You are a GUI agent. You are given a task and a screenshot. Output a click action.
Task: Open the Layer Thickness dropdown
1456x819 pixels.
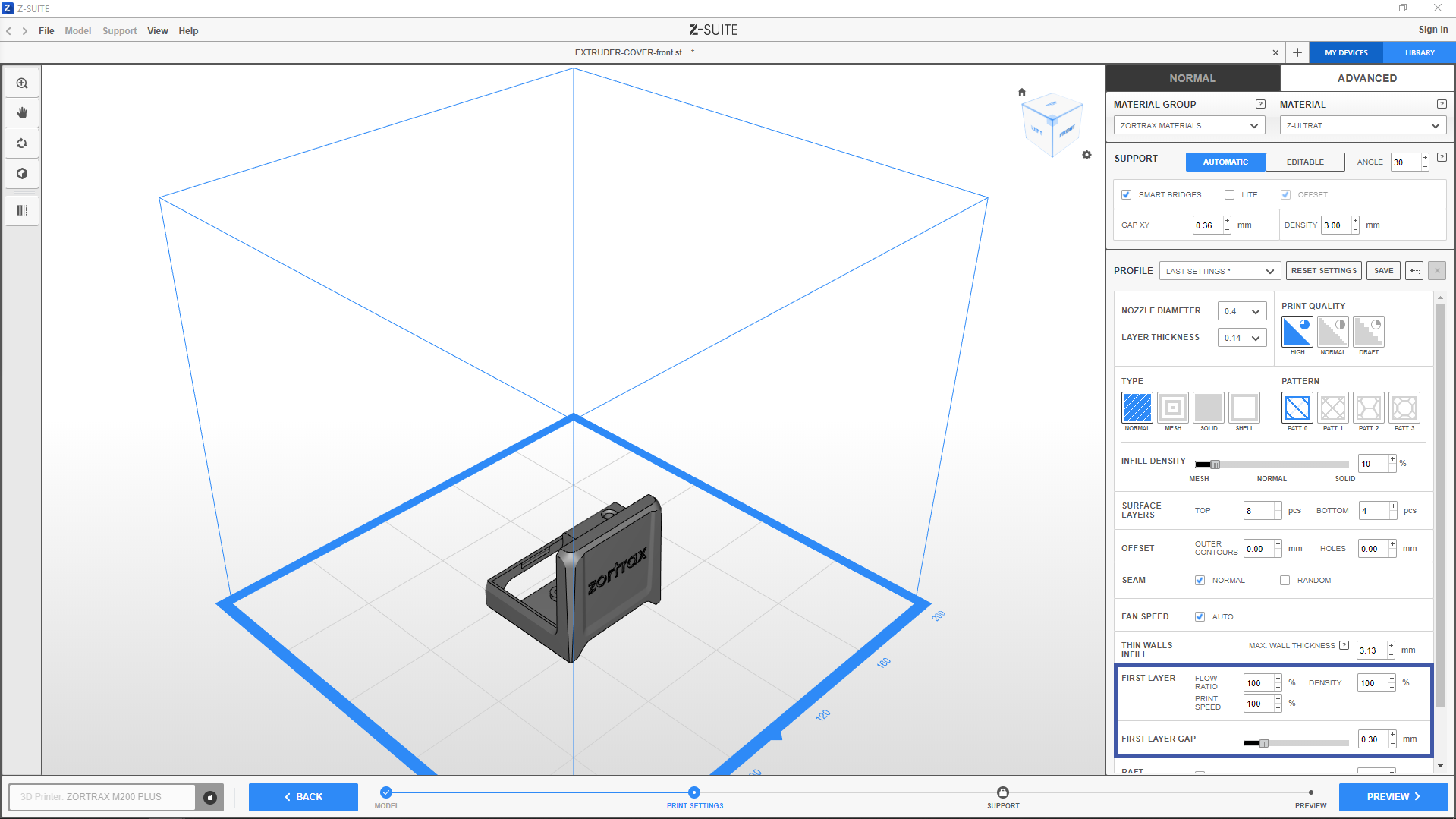(1241, 338)
